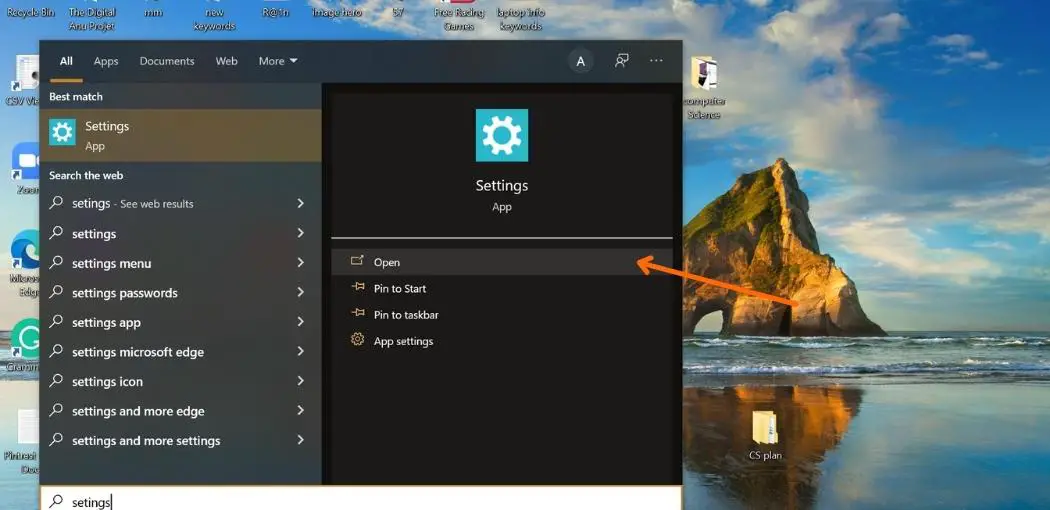Click the feedback person icon in search header
Image resolution: width=1050 pixels, height=510 pixels.
622,61
